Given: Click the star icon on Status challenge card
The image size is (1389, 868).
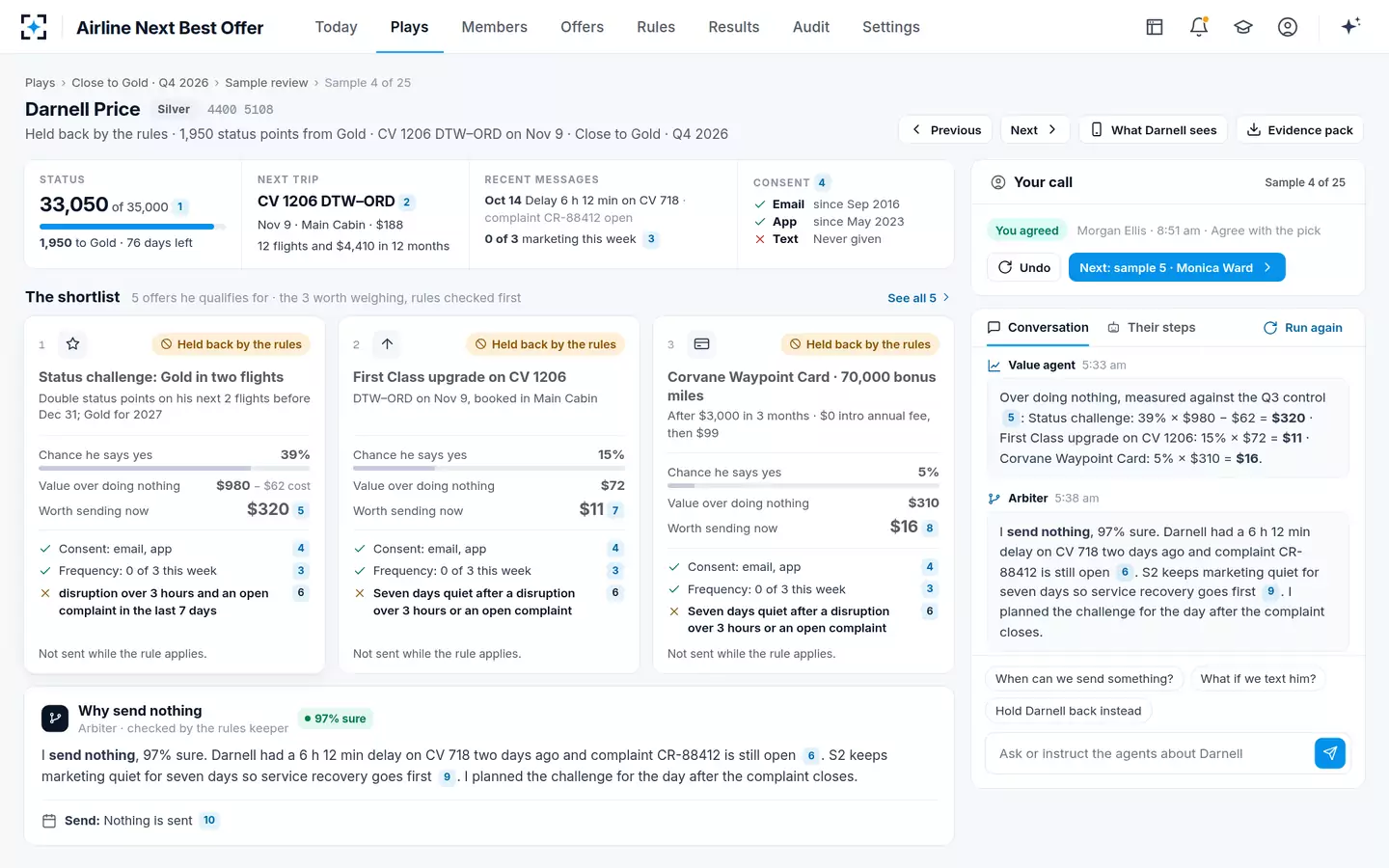Looking at the screenshot, I should coord(72,343).
